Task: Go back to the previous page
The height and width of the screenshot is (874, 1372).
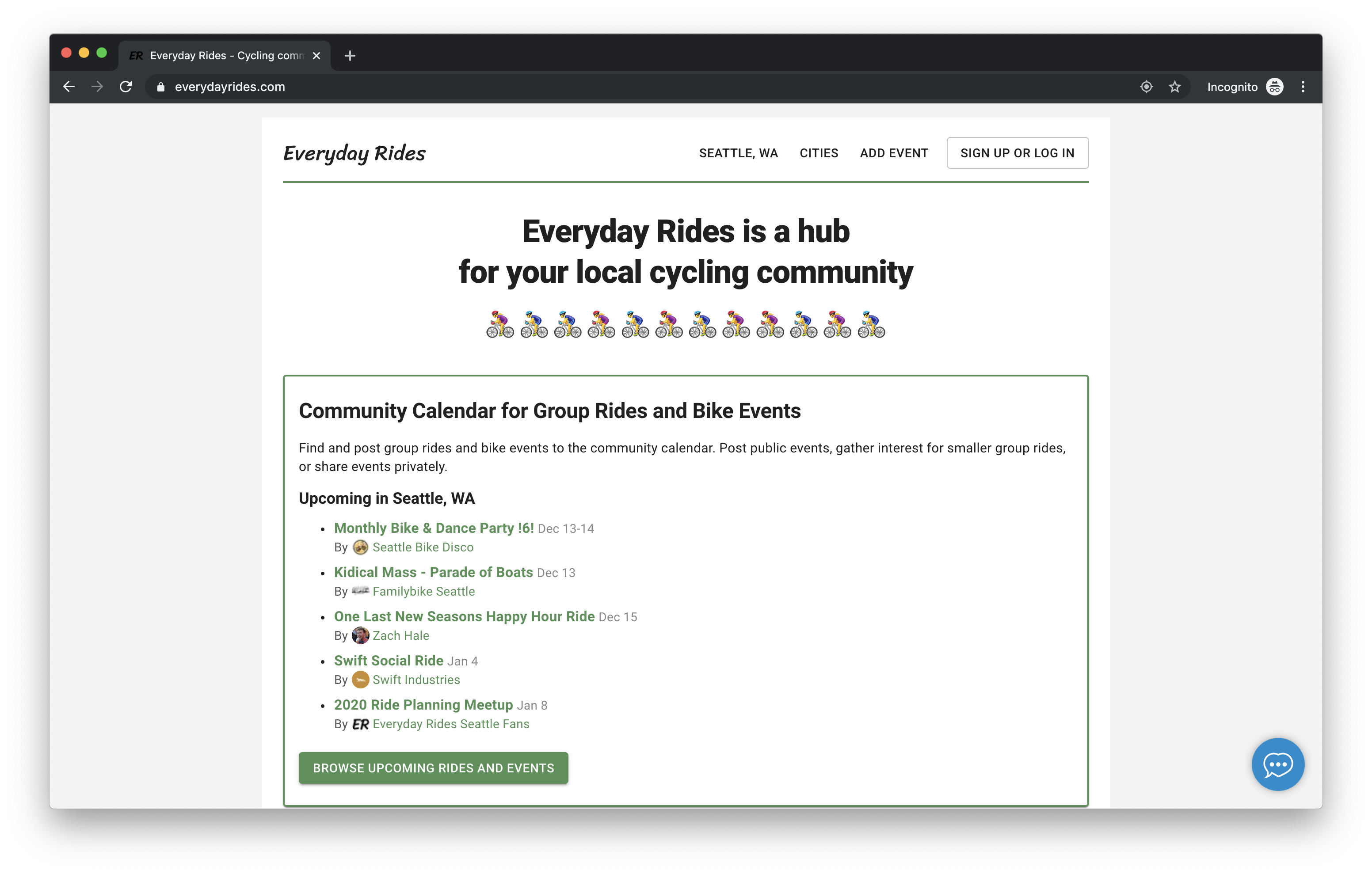Action: (x=69, y=87)
